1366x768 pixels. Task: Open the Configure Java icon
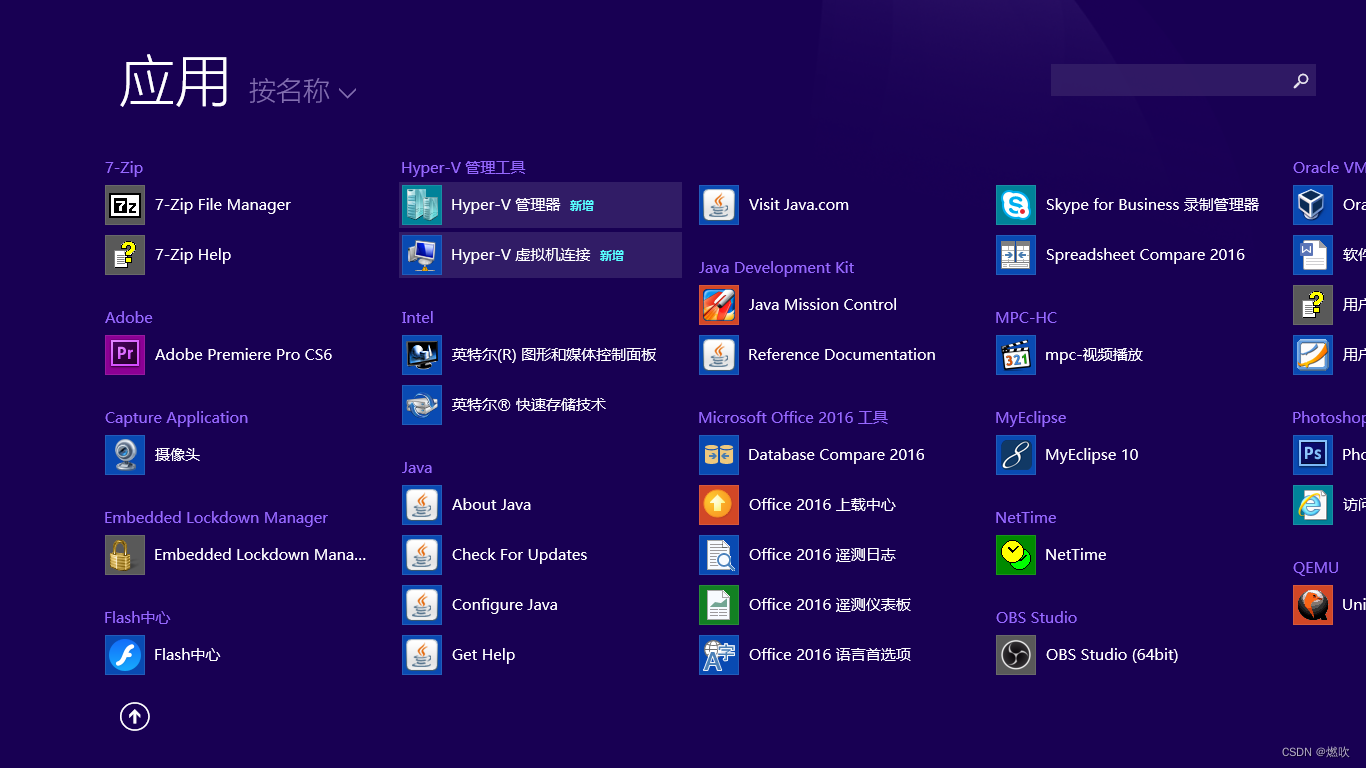[x=422, y=605]
